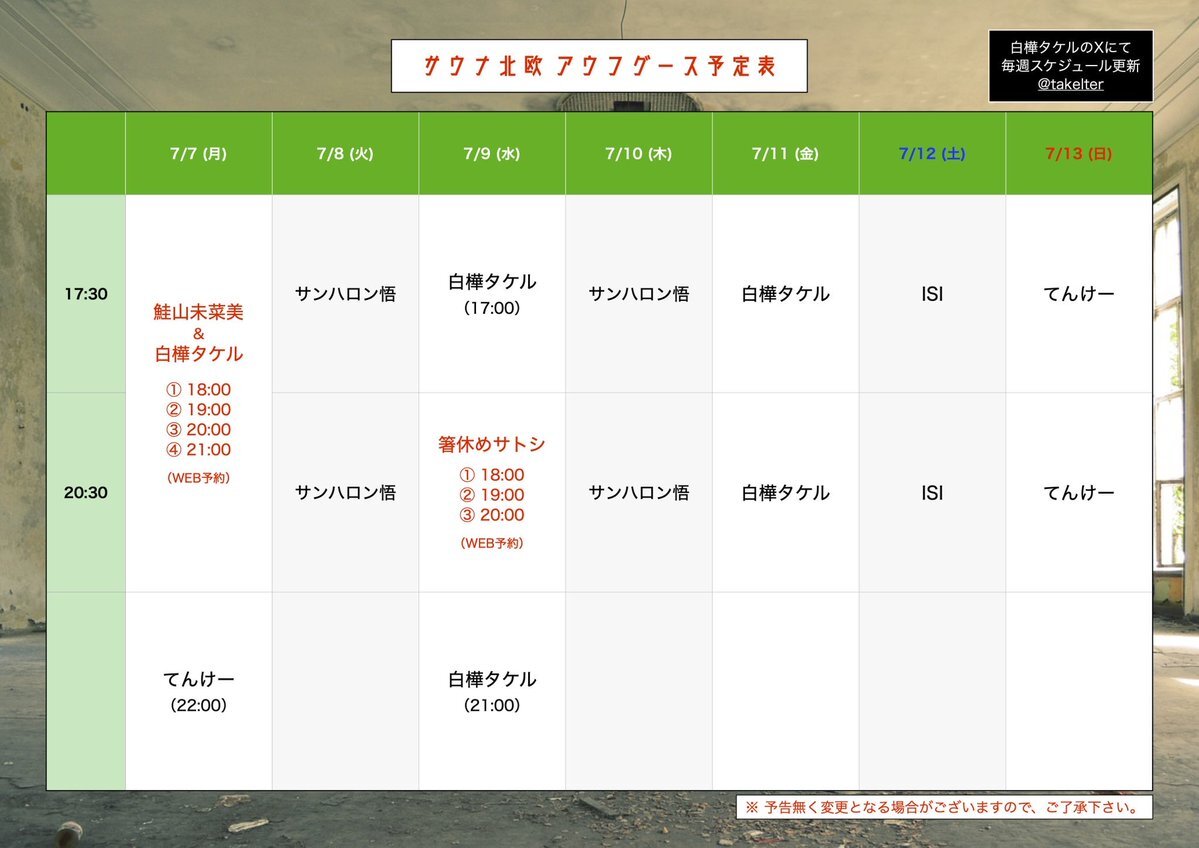Click the title サウナ北欧 アウフグース予定表
1199x848 pixels.
pos(600,67)
